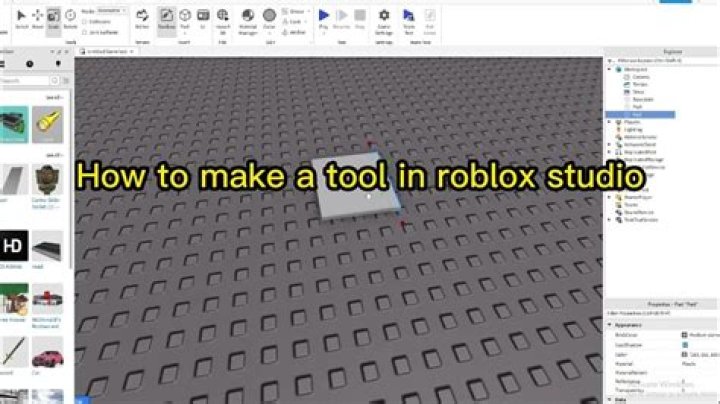This screenshot has height=404, width=720.
Task: Open Team Test
Action: (409, 20)
